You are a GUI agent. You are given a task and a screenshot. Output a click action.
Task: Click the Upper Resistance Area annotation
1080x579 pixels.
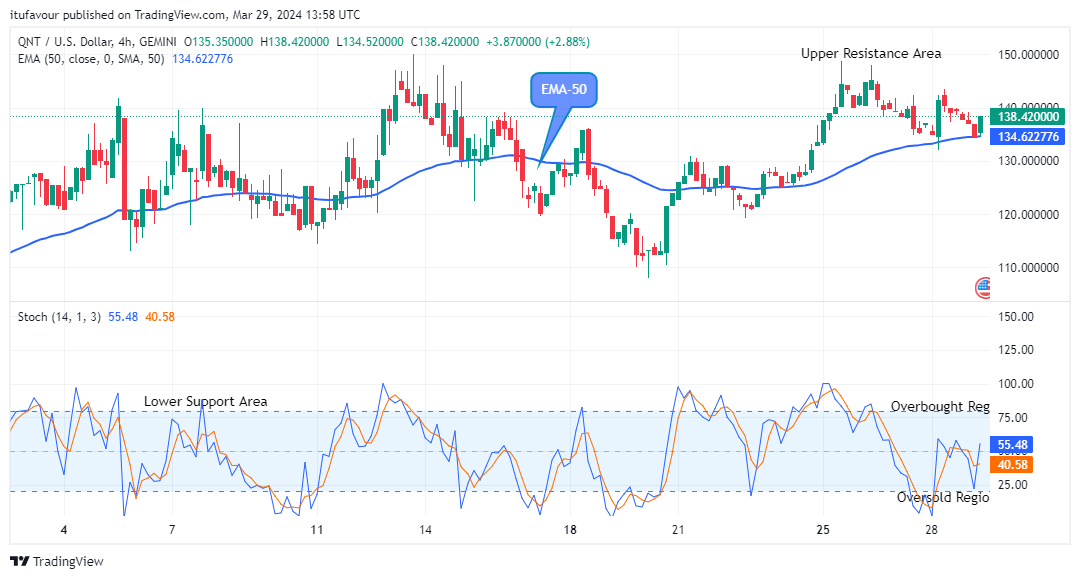871,54
